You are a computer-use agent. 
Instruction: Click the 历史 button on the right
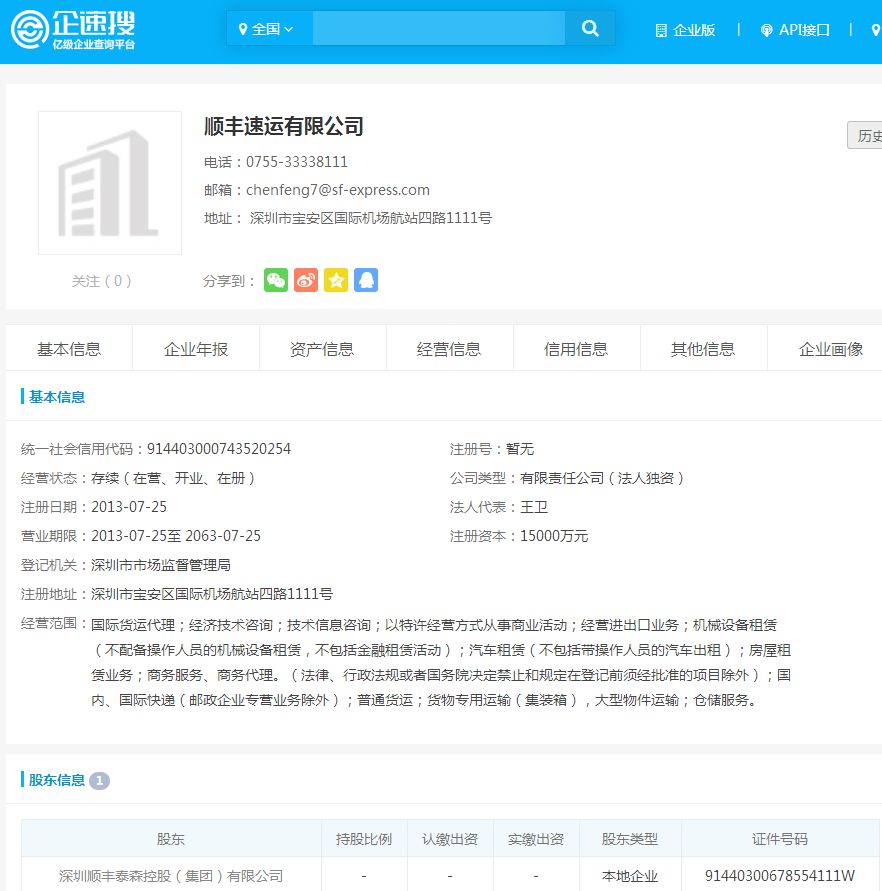867,135
